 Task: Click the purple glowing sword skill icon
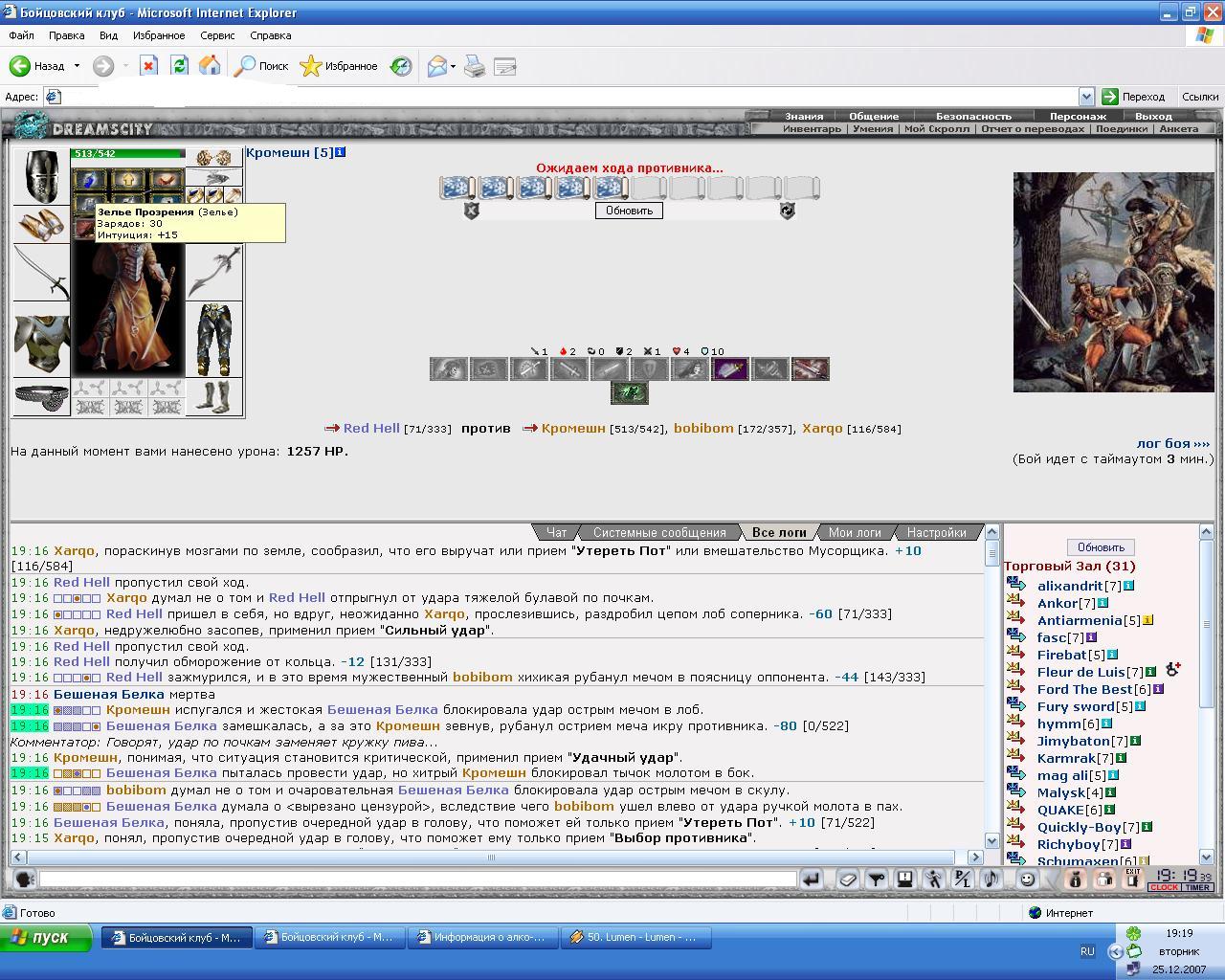pyautogui.click(x=729, y=369)
